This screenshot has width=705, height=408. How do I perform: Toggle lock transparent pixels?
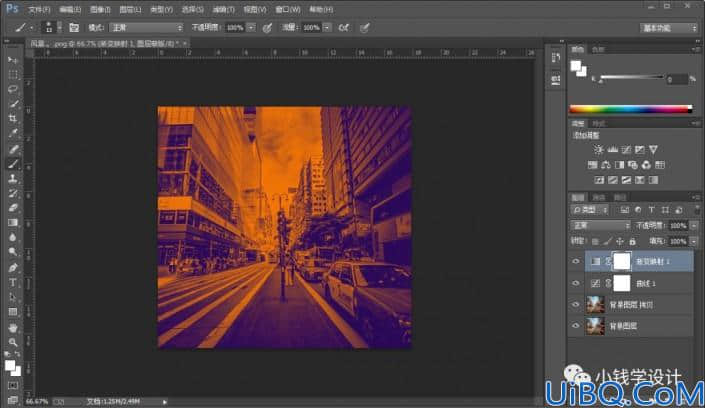(595, 242)
